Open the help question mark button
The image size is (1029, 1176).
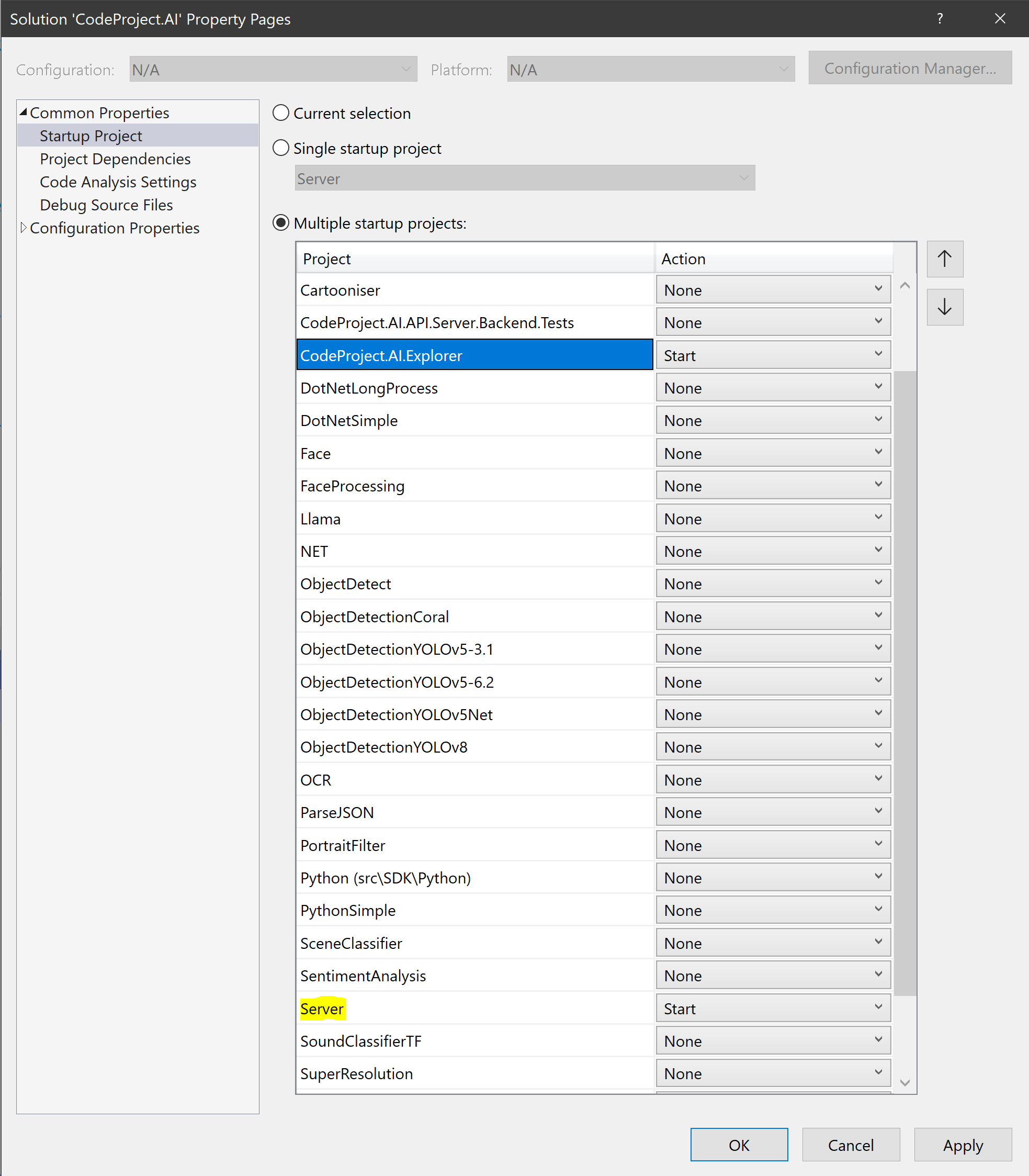point(940,18)
